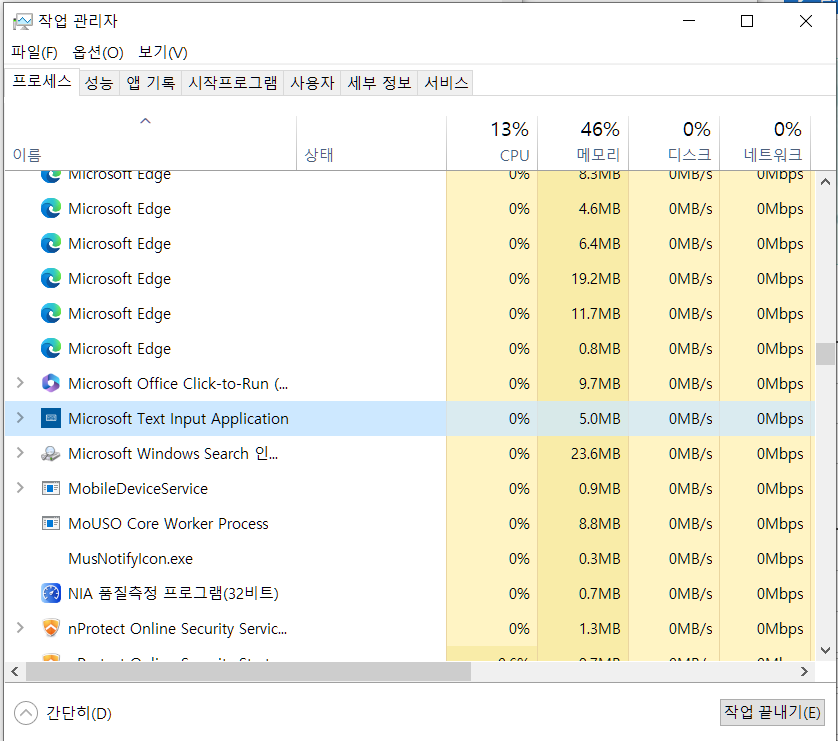Click the Edge icon in the 4.6MB row
Screen dimensions: 838x741
51,208
